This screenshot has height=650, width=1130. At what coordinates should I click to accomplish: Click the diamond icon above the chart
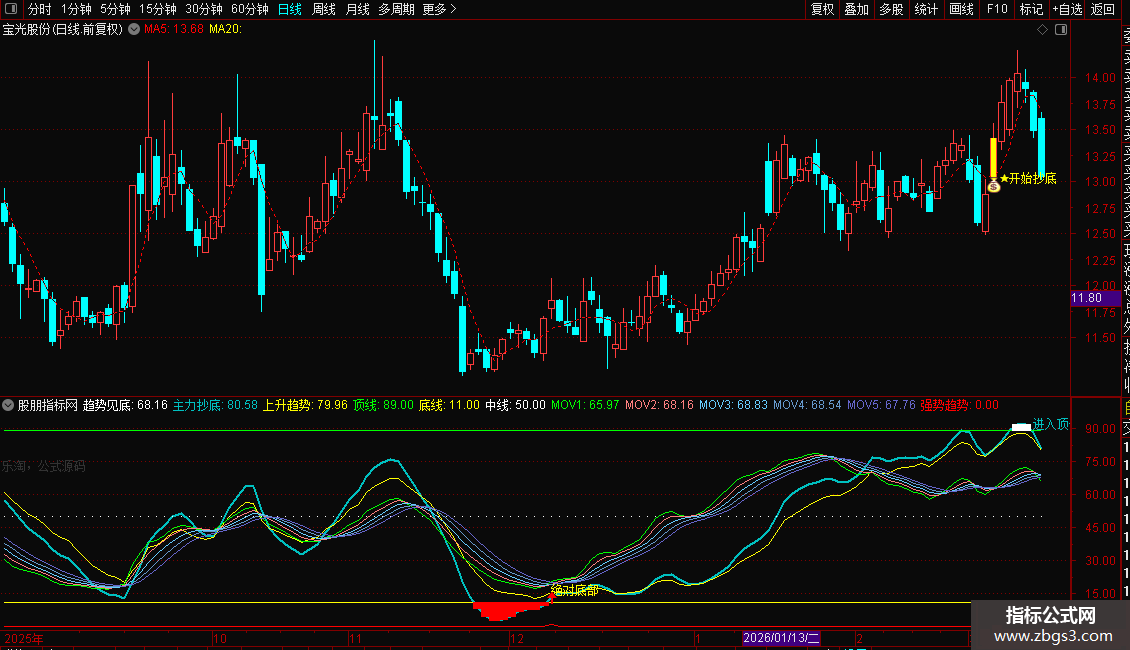pyautogui.click(x=1043, y=30)
